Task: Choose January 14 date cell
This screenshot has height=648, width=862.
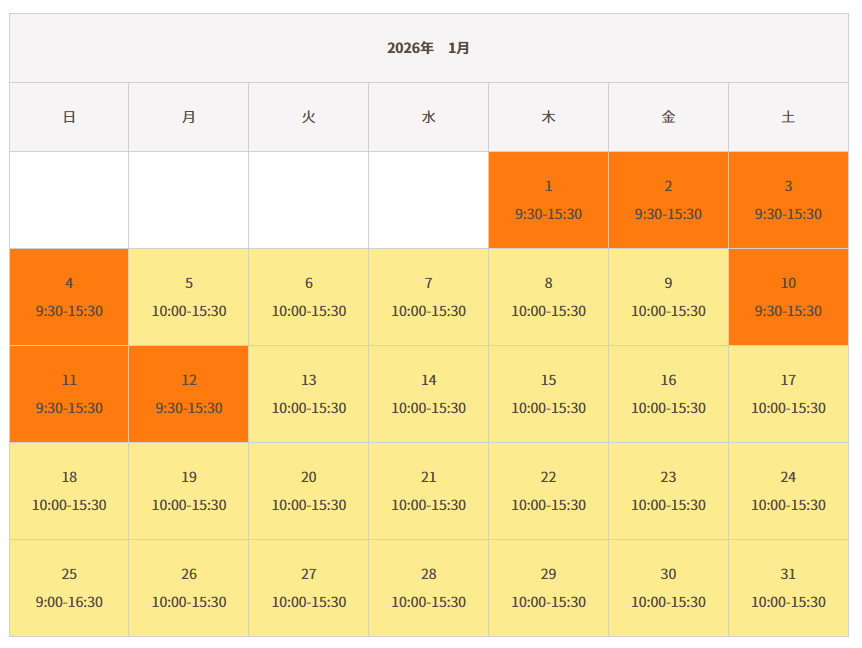Action: coord(428,394)
